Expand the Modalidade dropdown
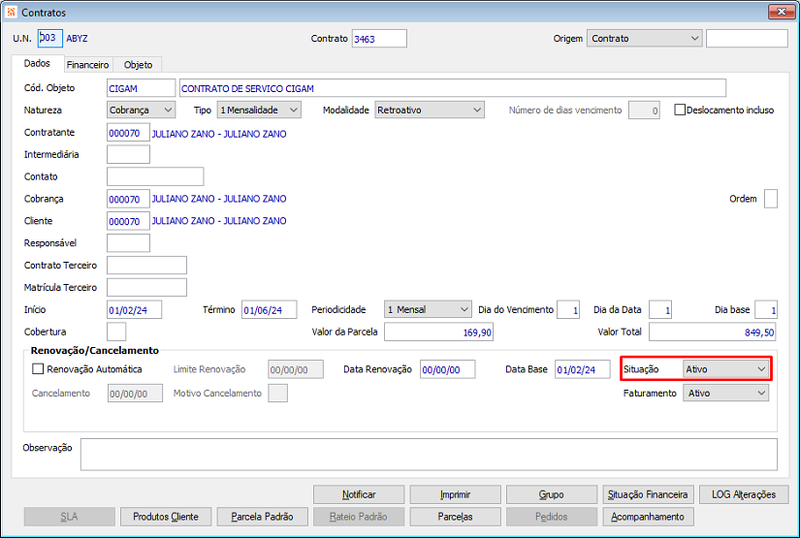Image resolution: width=800 pixels, height=538 pixels. pos(430,110)
